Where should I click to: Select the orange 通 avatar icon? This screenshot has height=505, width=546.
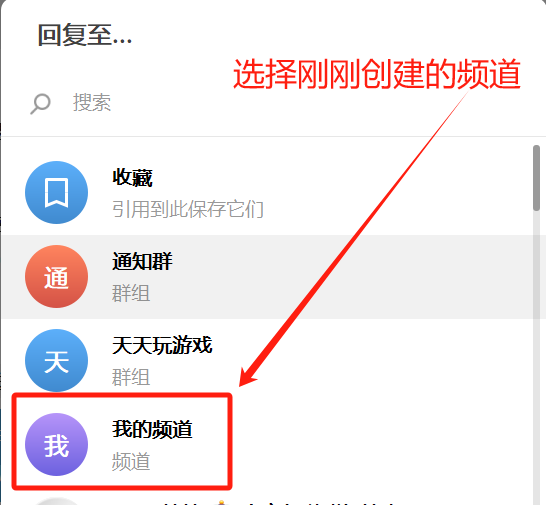click(56, 277)
